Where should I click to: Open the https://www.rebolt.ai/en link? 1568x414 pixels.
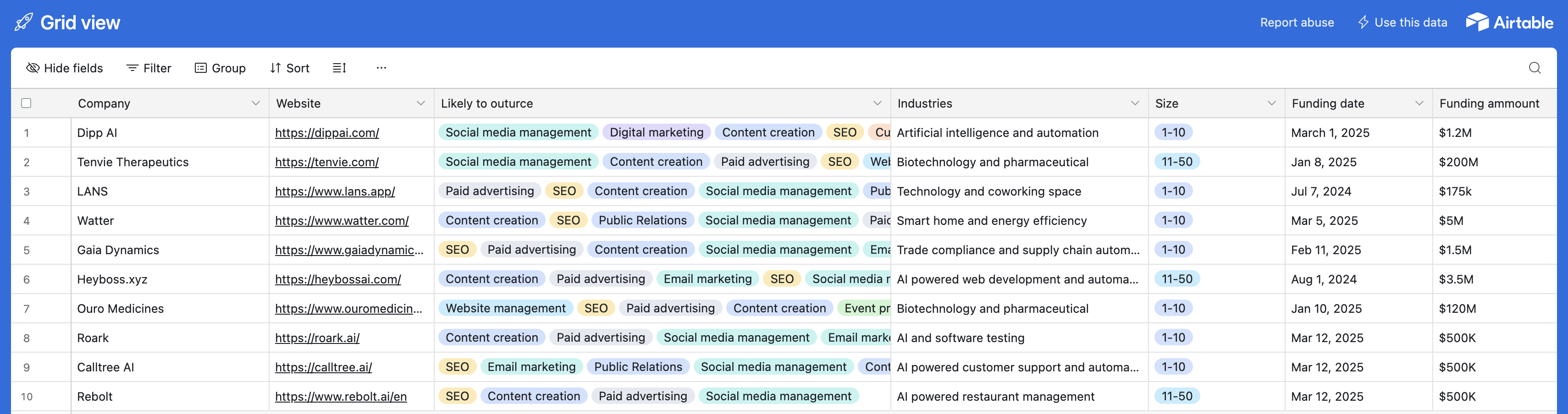tap(341, 397)
